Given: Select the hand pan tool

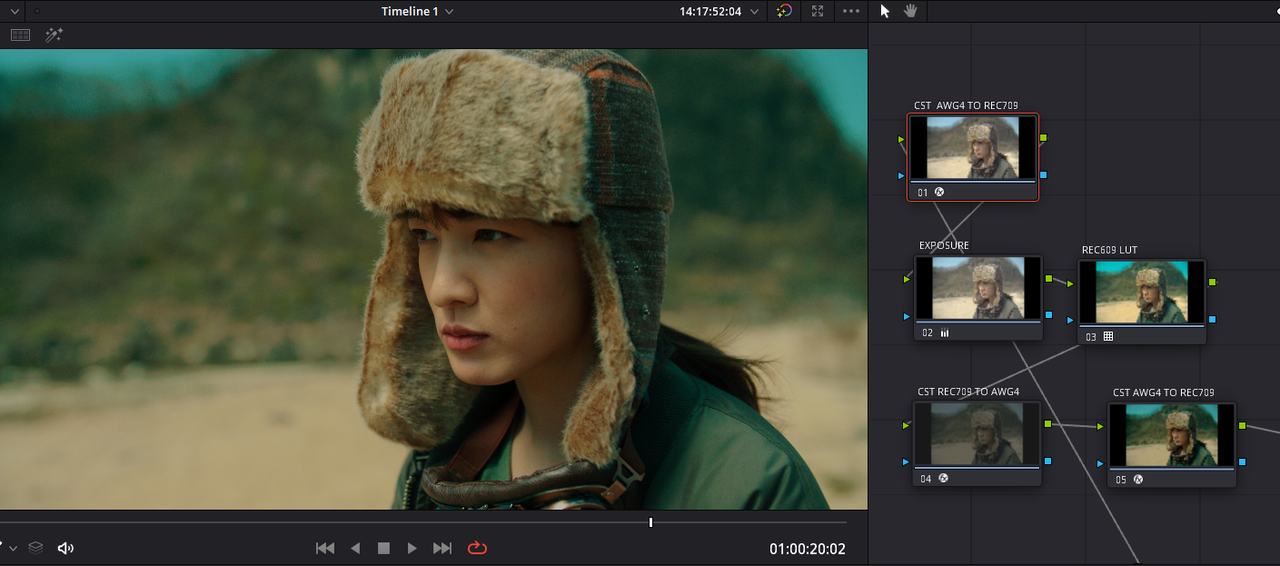Looking at the screenshot, I should point(911,11).
